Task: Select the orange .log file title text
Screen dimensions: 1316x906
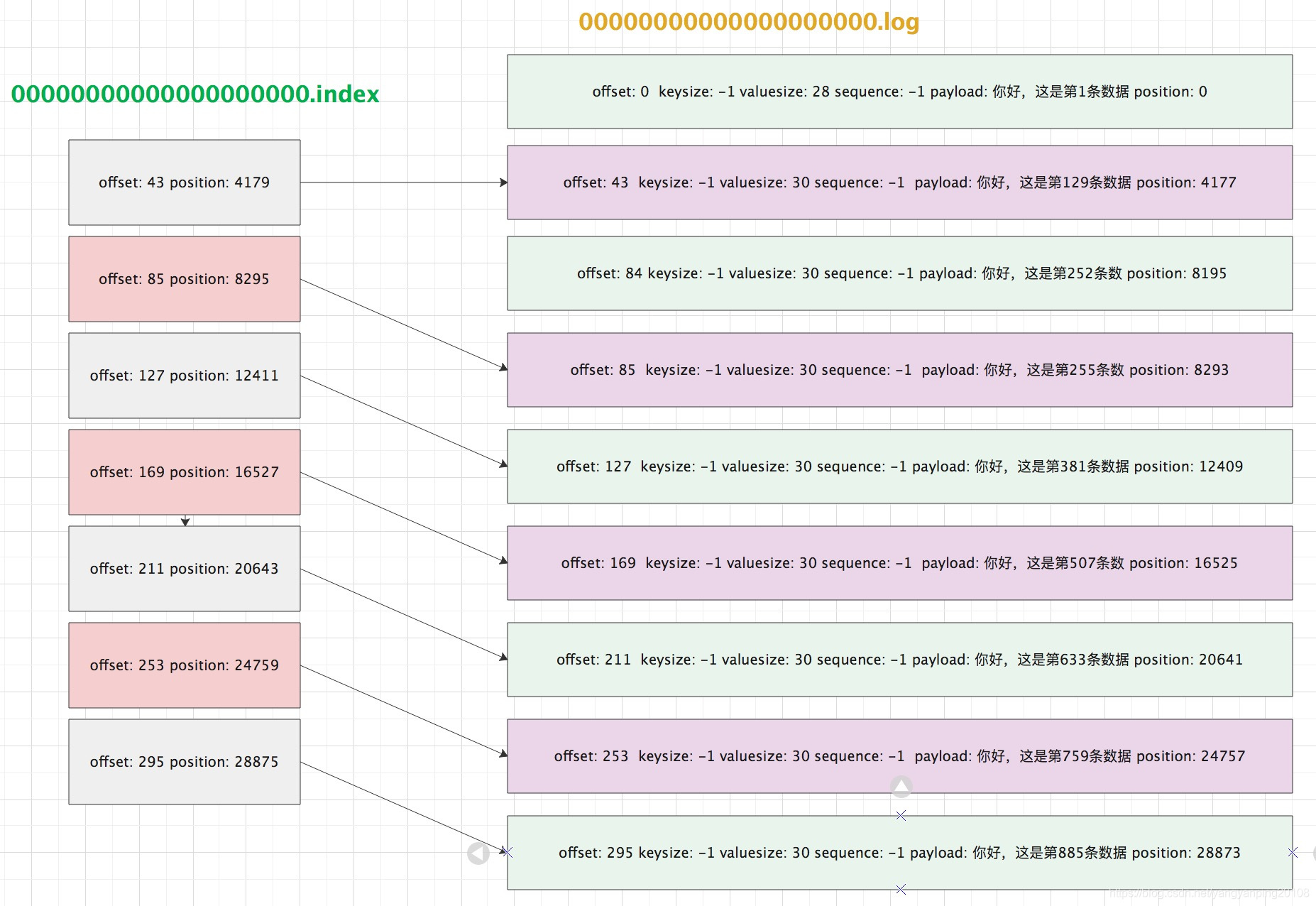Action: [749, 21]
